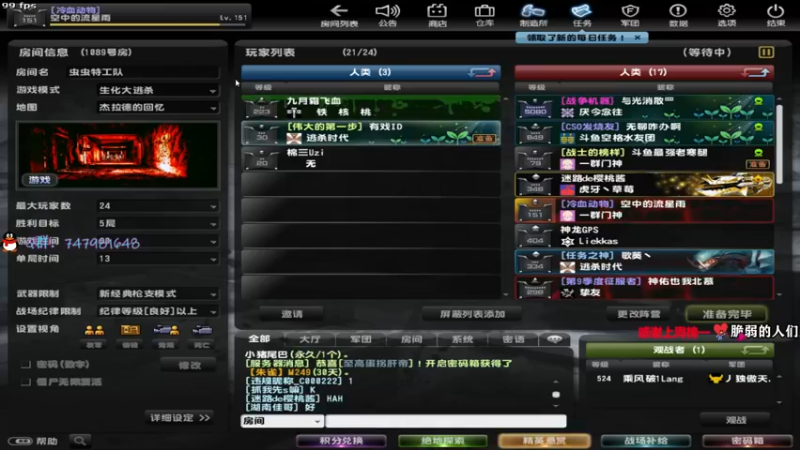
Task: Click the exit (结束) power icon
Action: 775,15
